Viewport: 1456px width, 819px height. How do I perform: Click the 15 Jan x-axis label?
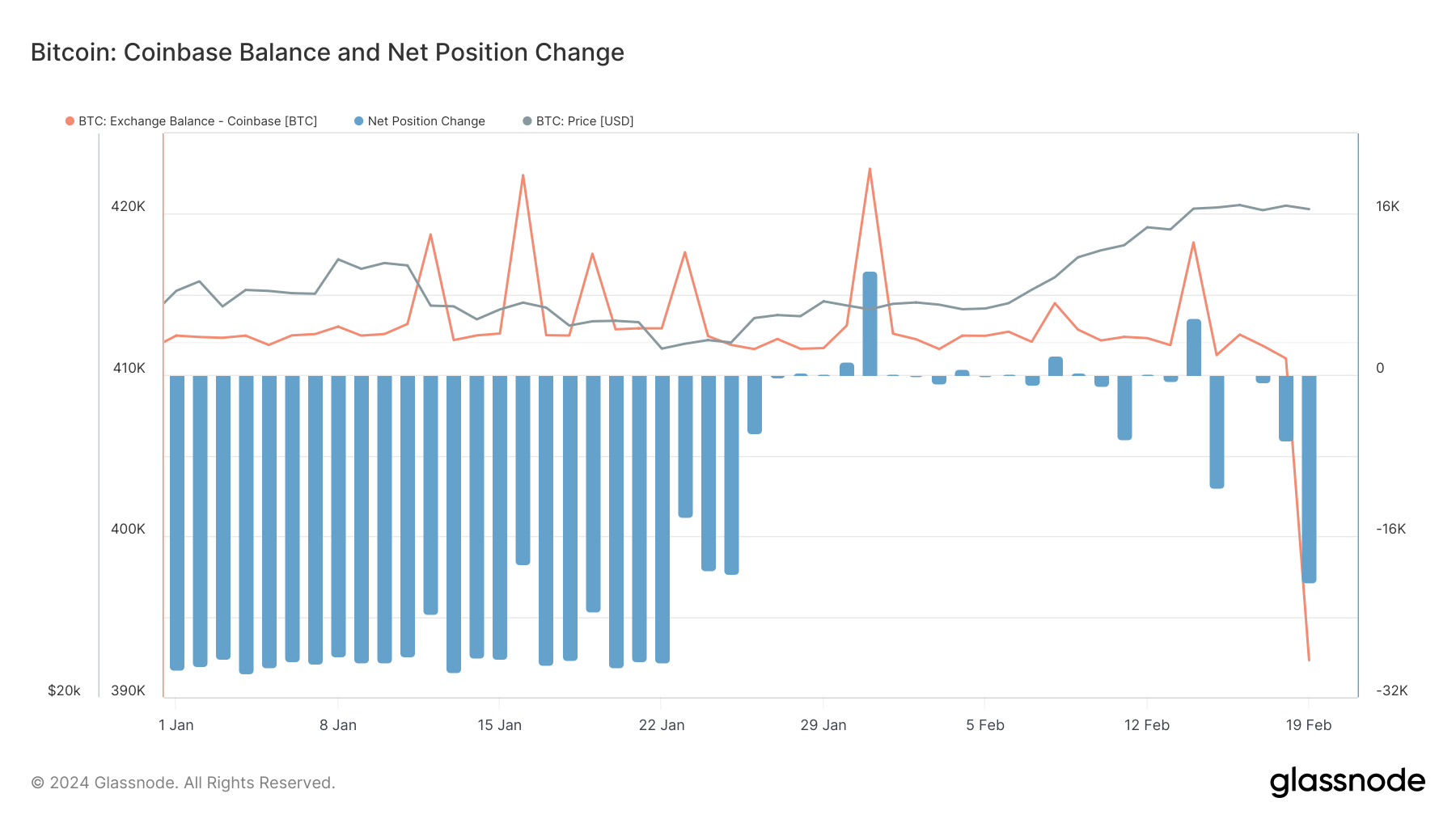click(499, 725)
